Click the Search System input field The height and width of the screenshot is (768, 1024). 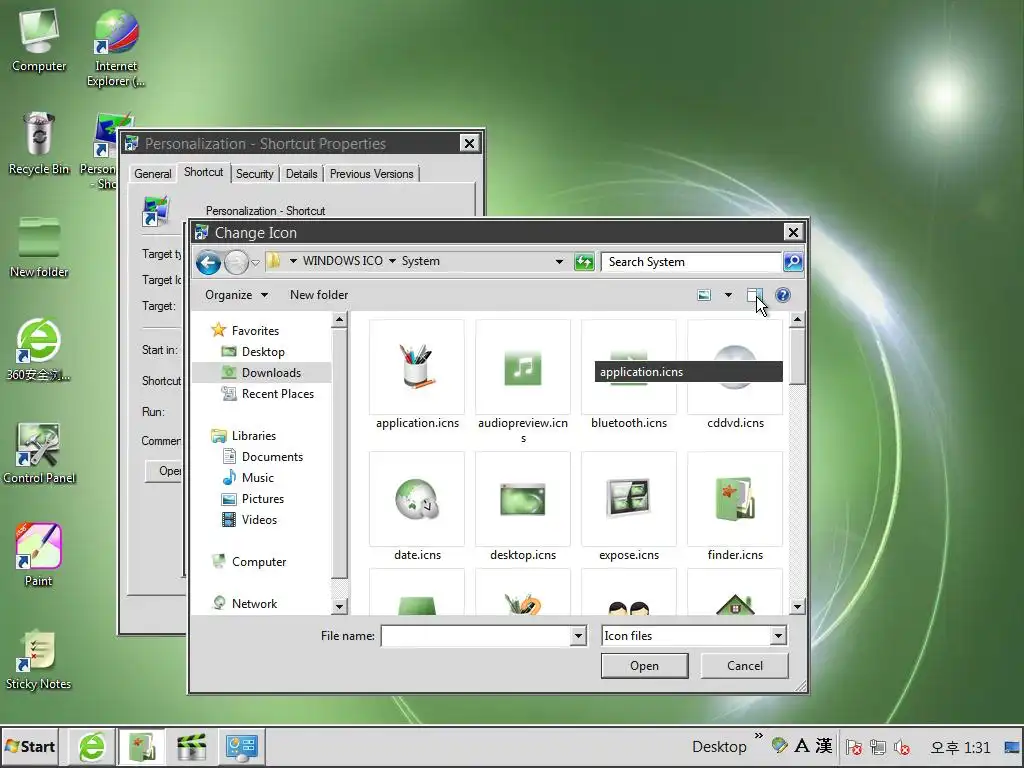coord(692,262)
